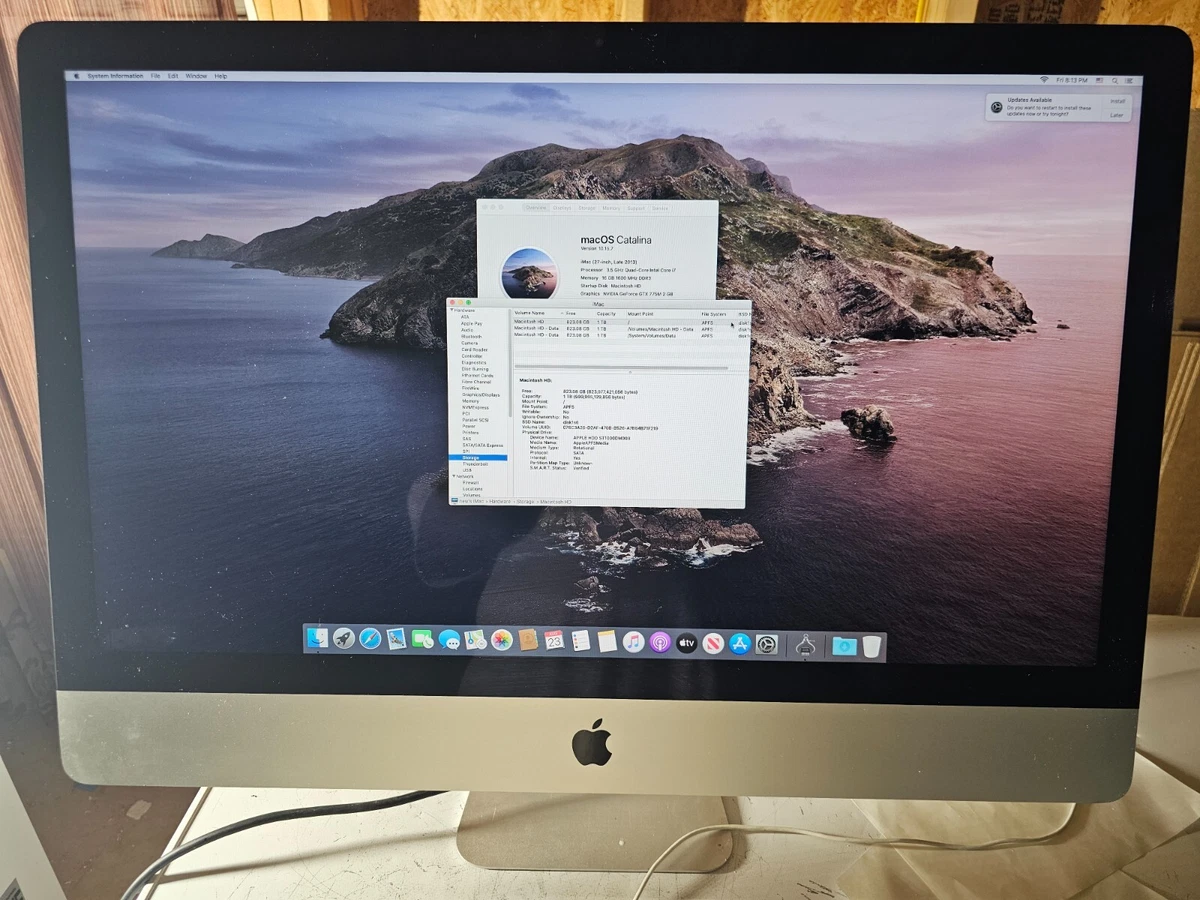Open the Apple TV app in the Dock
Image resolution: width=1200 pixels, height=900 pixels.
click(x=687, y=643)
